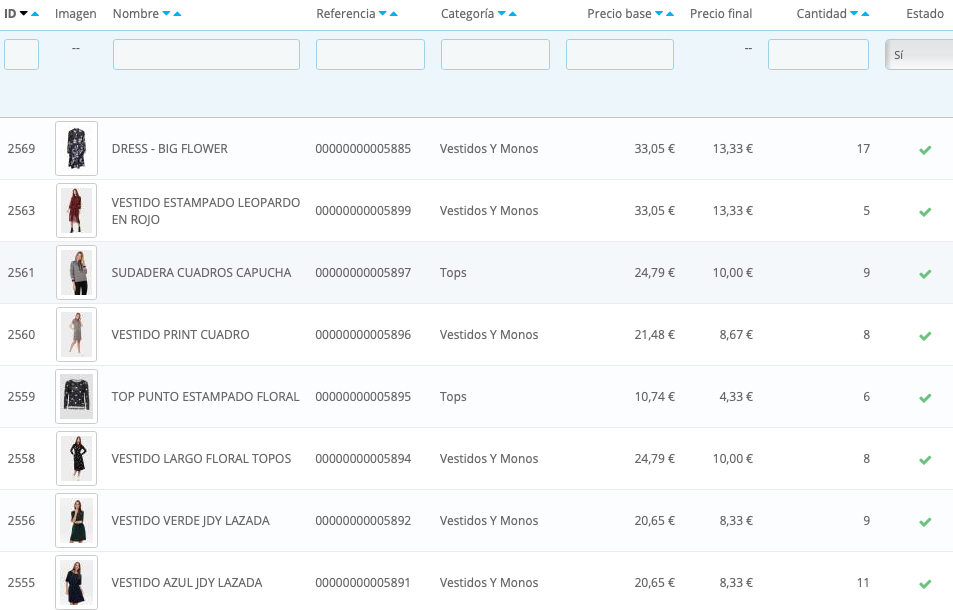This screenshot has height=610, width=953.
Task: Sort ID column descending arrow
Action: [24, 13]
